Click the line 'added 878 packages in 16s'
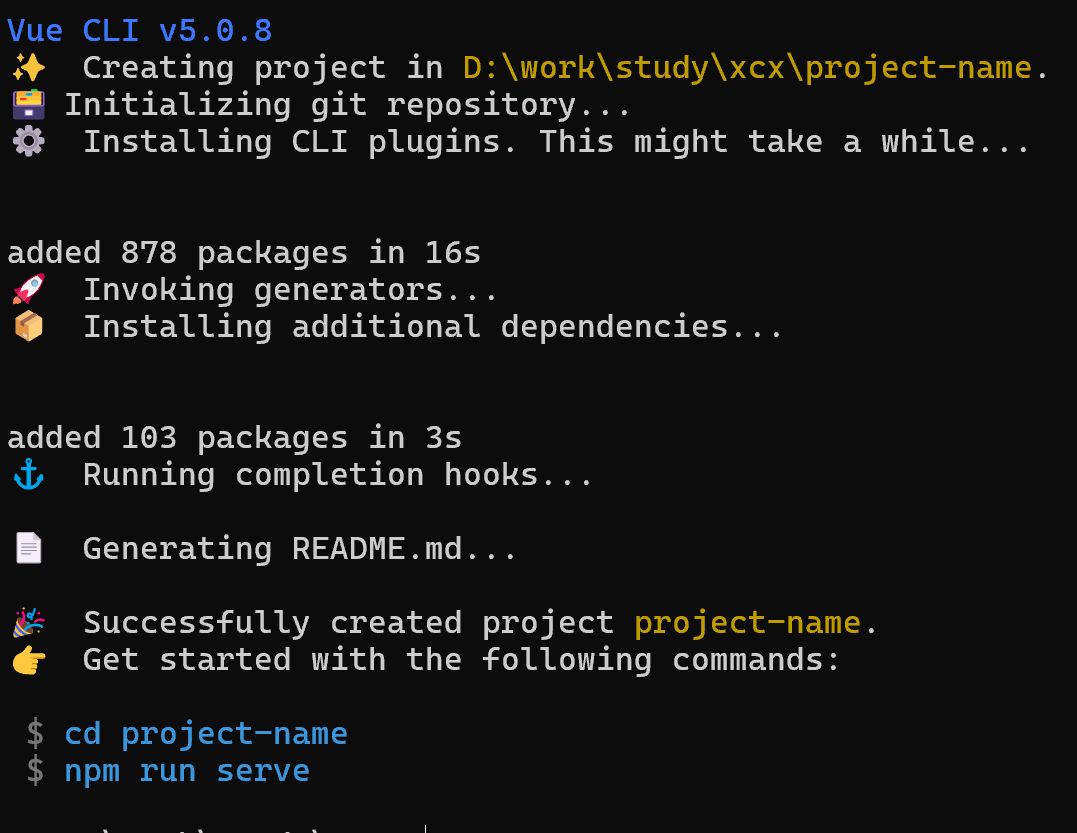This screenshot has width=1077, height=833. coord(244,253)
